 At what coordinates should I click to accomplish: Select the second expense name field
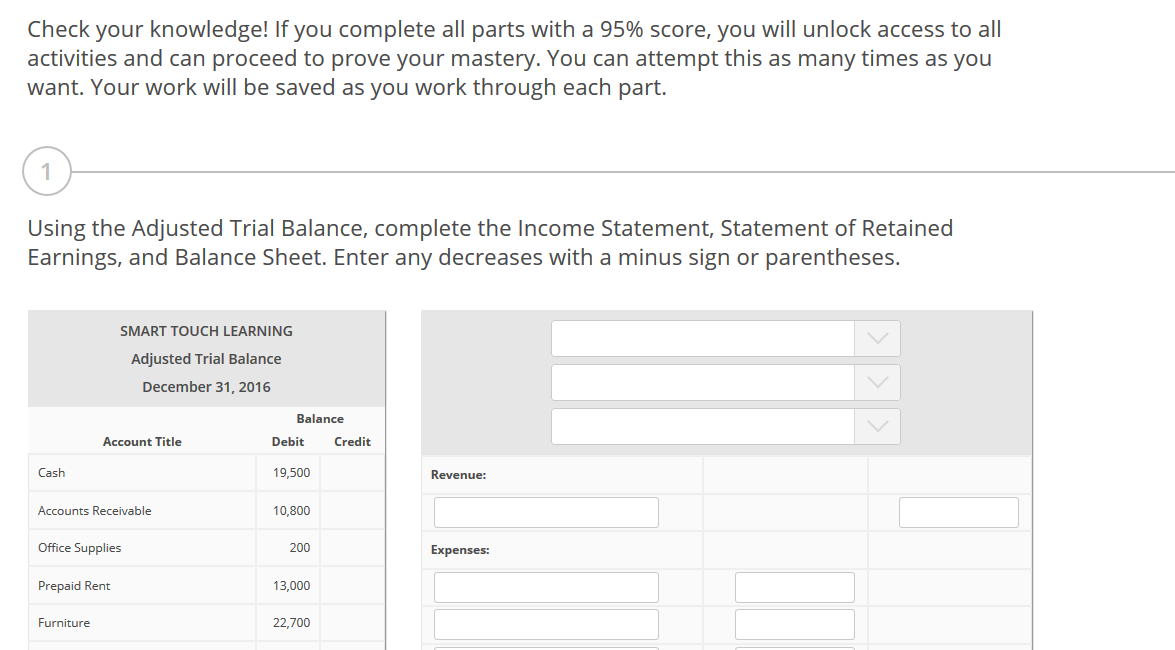(x=546, y=623)
